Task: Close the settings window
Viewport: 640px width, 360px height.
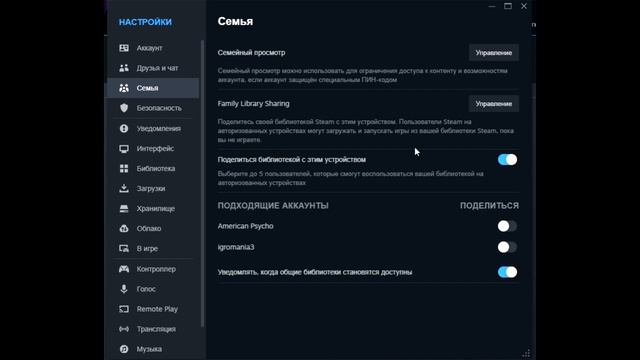Action: click(524, 6)
